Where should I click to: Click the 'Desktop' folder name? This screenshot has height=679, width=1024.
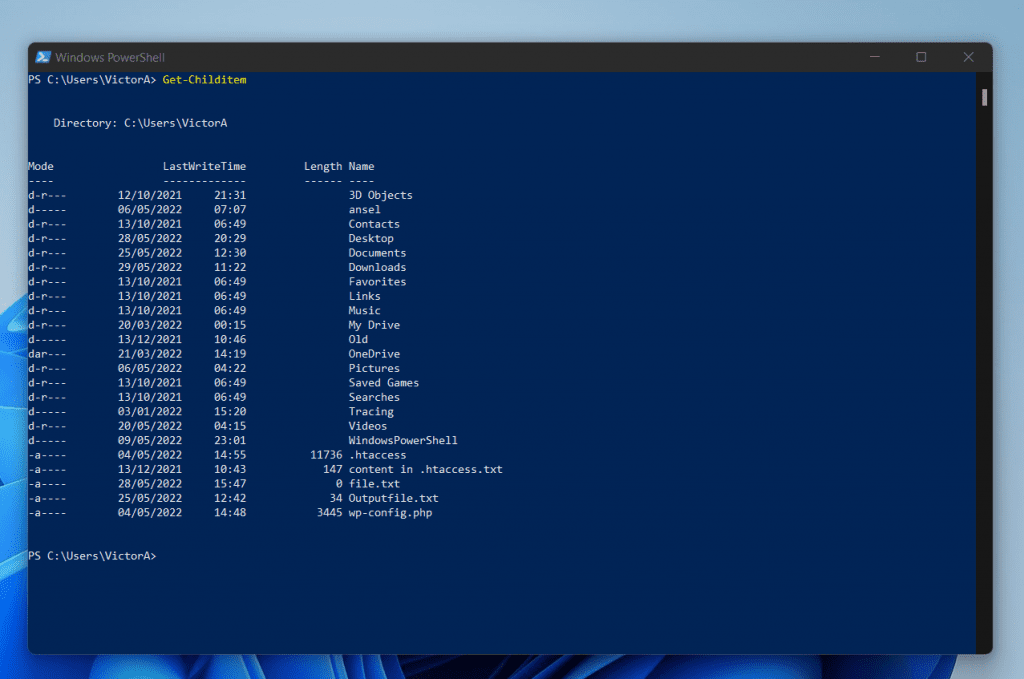point(371,238)
